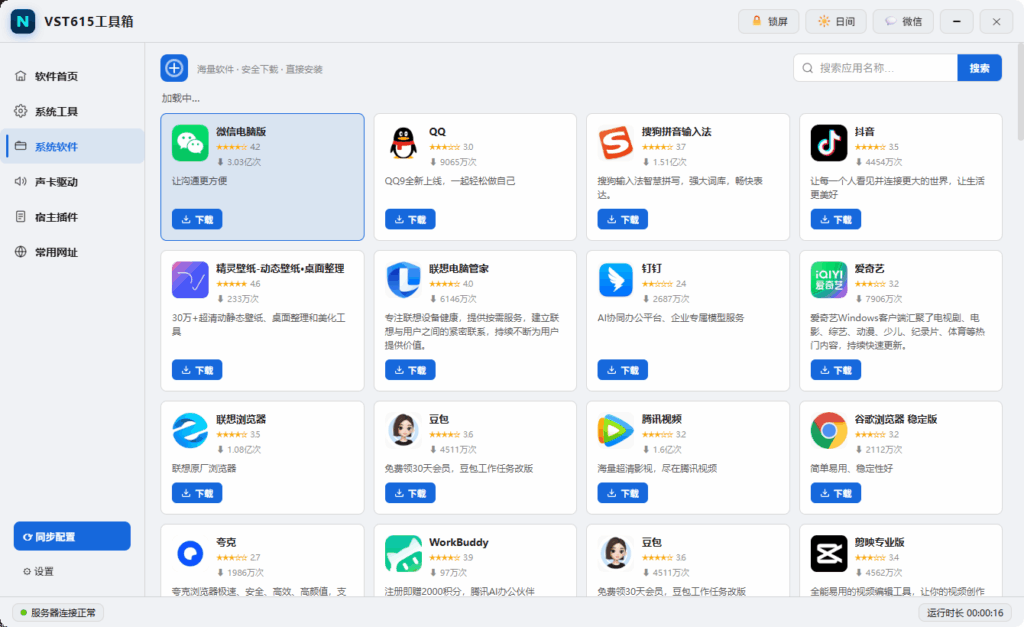The width and height of the screenshot is (1024, 627).
Task: Go to 系统工具 sidebar section
Action: (72, 112)
